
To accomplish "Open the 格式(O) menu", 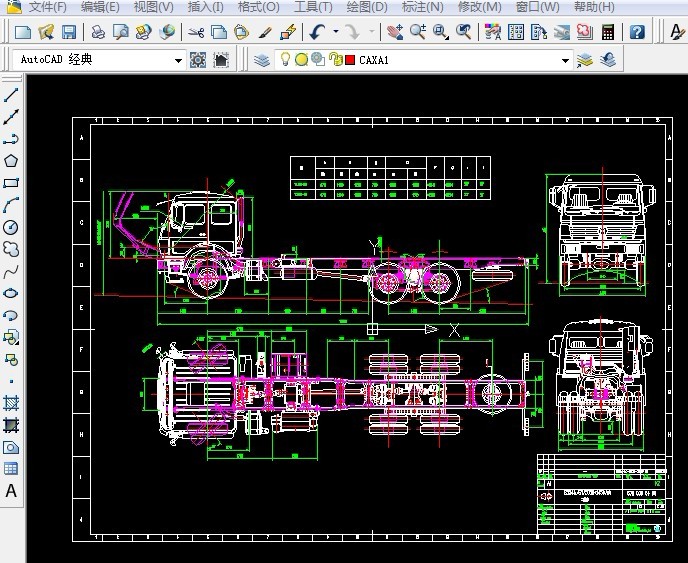I will tap(258, 7).
